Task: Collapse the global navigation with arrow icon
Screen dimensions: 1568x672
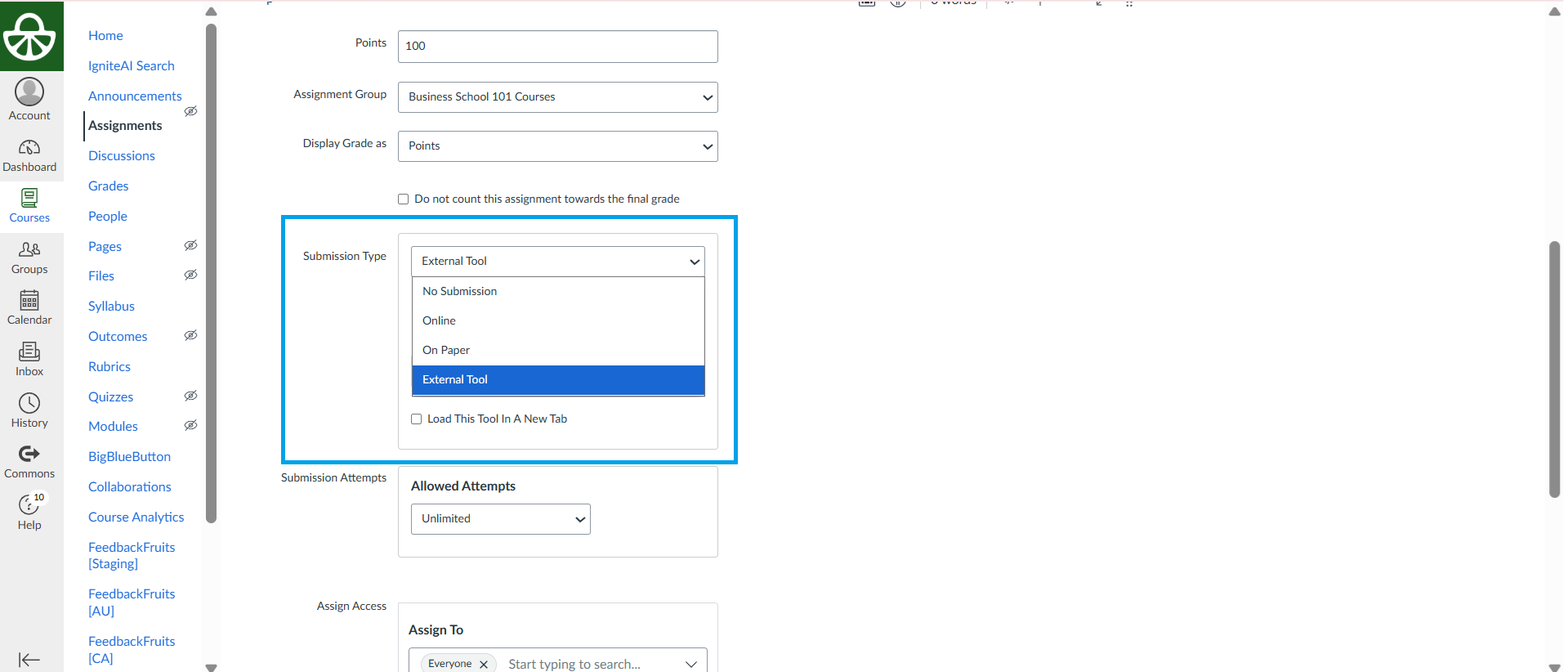Action: tap(29, 660)
